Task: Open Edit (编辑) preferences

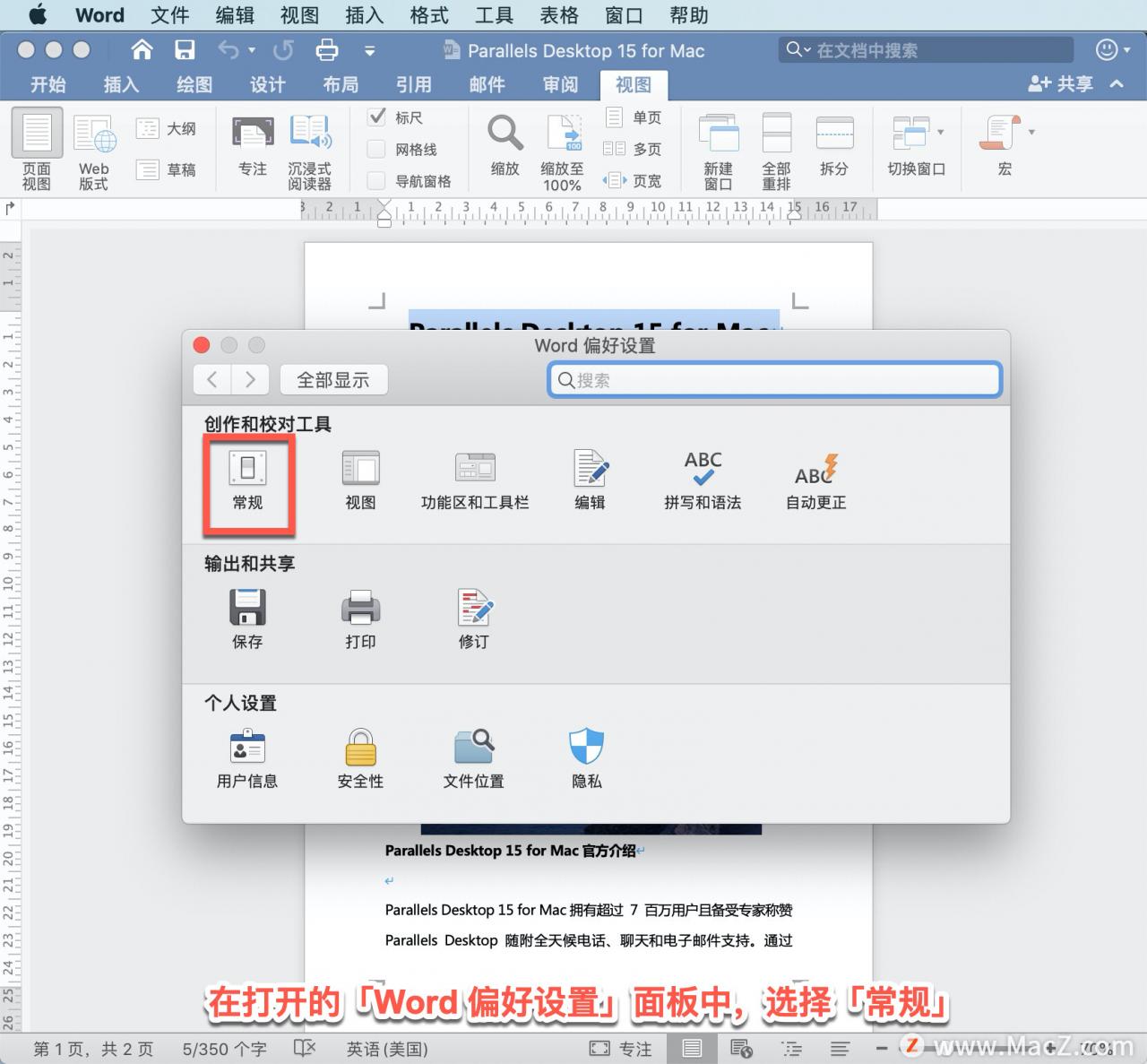Action: click(x=590, y=481)
